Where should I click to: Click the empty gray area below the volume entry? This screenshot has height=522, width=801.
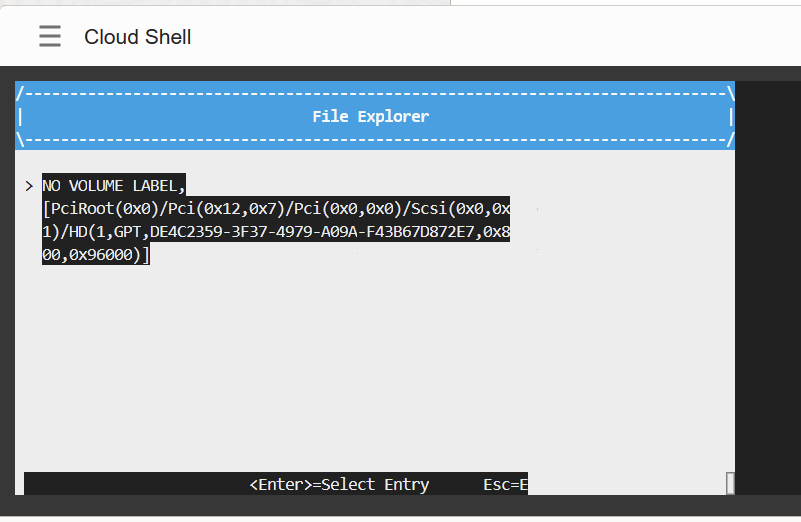[375, 370]
